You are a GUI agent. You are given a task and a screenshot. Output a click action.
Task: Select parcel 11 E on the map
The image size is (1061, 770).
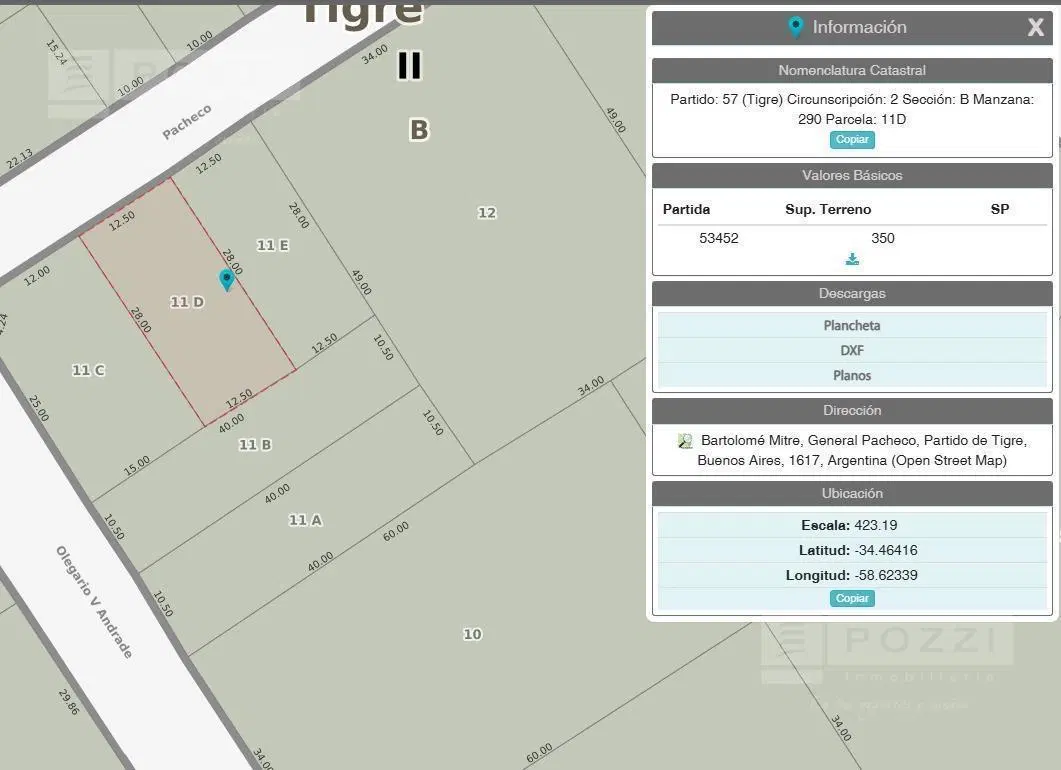coord(273,245)
